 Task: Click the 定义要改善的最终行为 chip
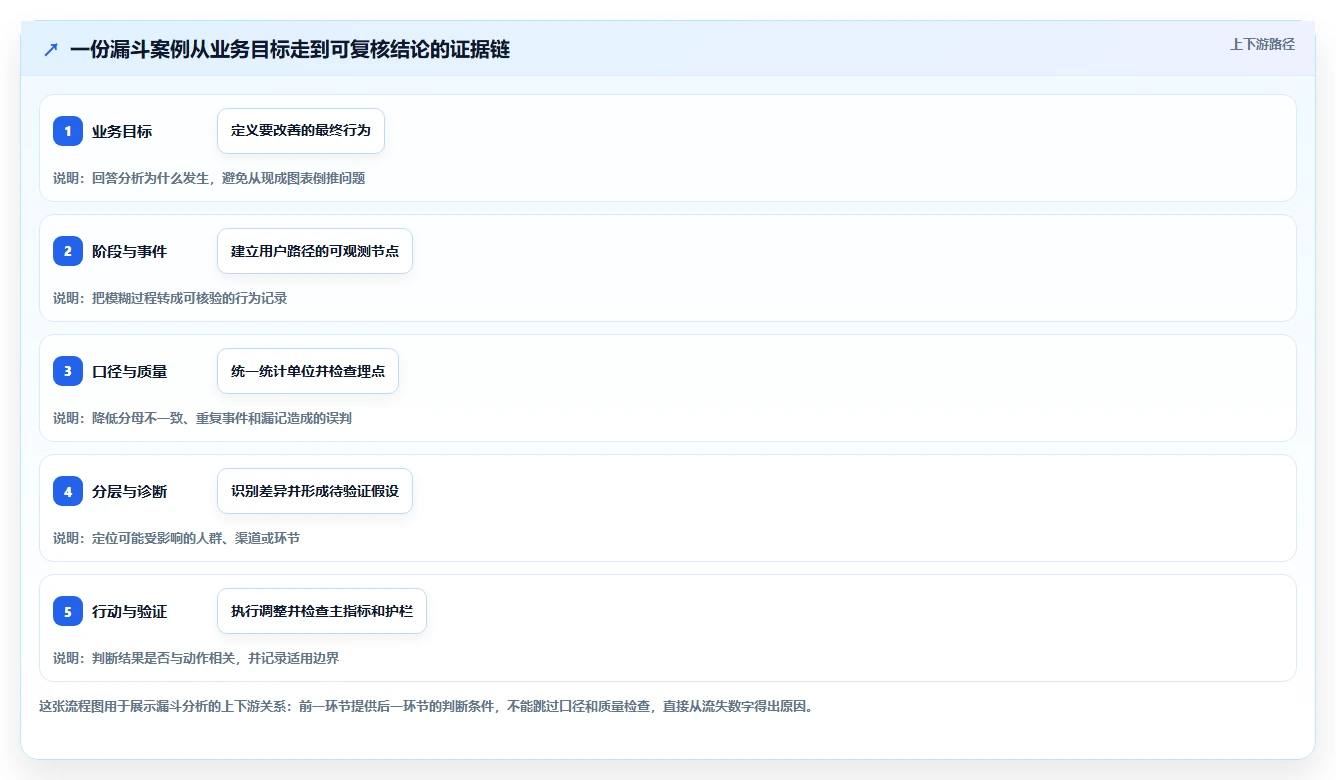[301, 131]
